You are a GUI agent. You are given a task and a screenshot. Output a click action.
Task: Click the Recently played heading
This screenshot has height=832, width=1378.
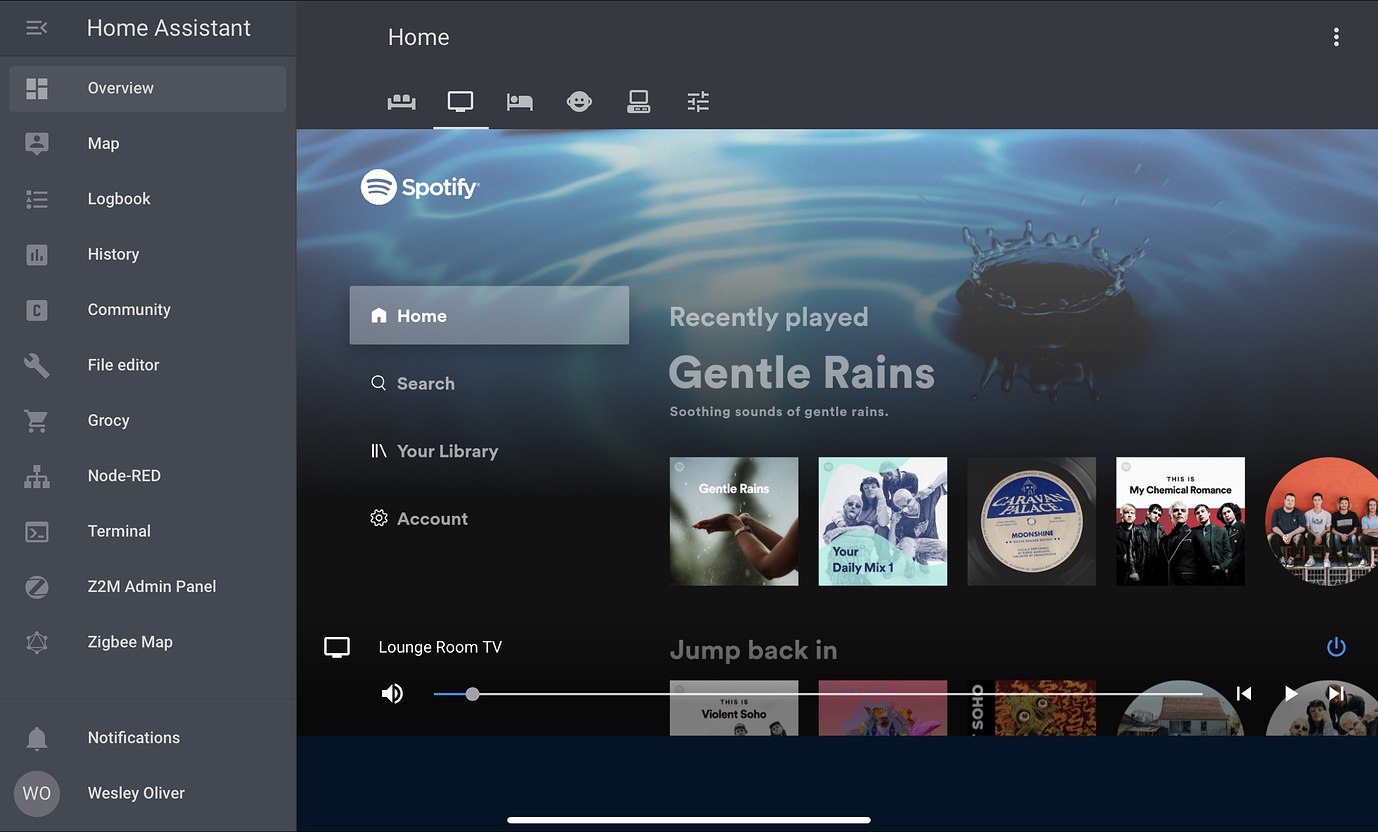tap(769, 317)
